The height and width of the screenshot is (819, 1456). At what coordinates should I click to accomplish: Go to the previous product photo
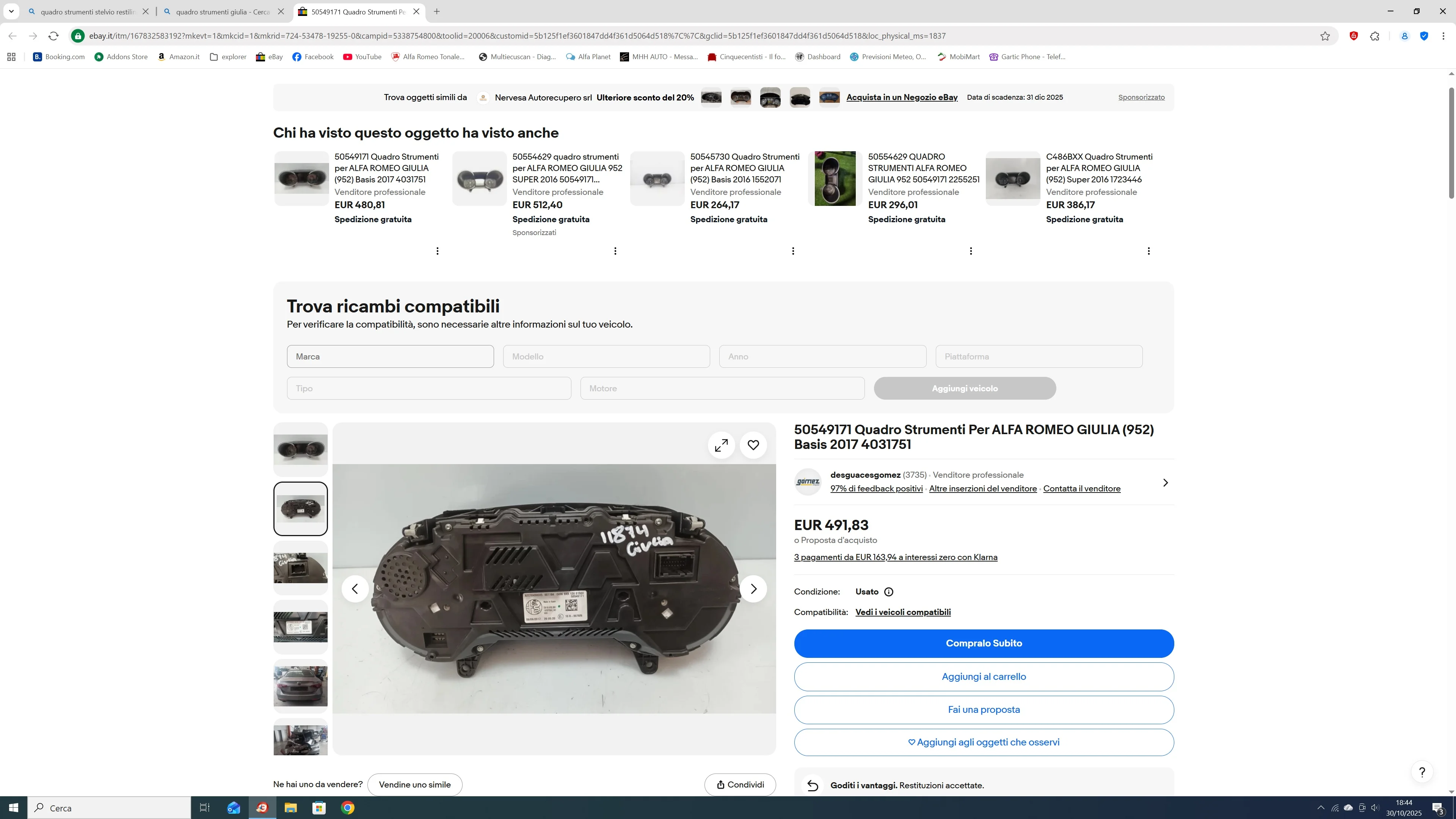355,589
